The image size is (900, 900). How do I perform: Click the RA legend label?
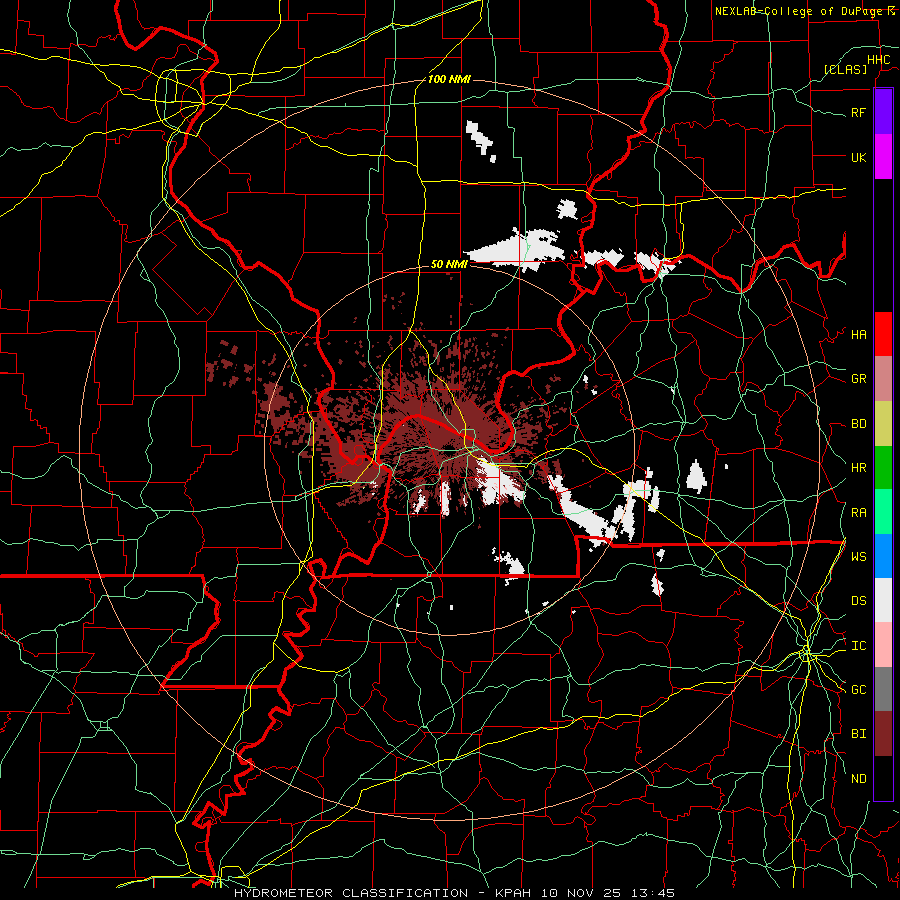(x=858, y=513)
